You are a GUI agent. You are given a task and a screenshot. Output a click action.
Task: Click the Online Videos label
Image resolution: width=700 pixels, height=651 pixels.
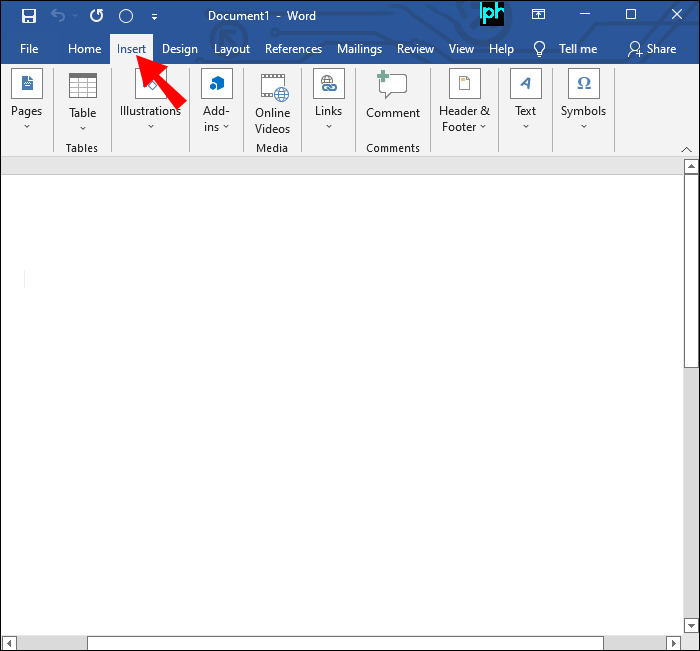click(272, 121)
